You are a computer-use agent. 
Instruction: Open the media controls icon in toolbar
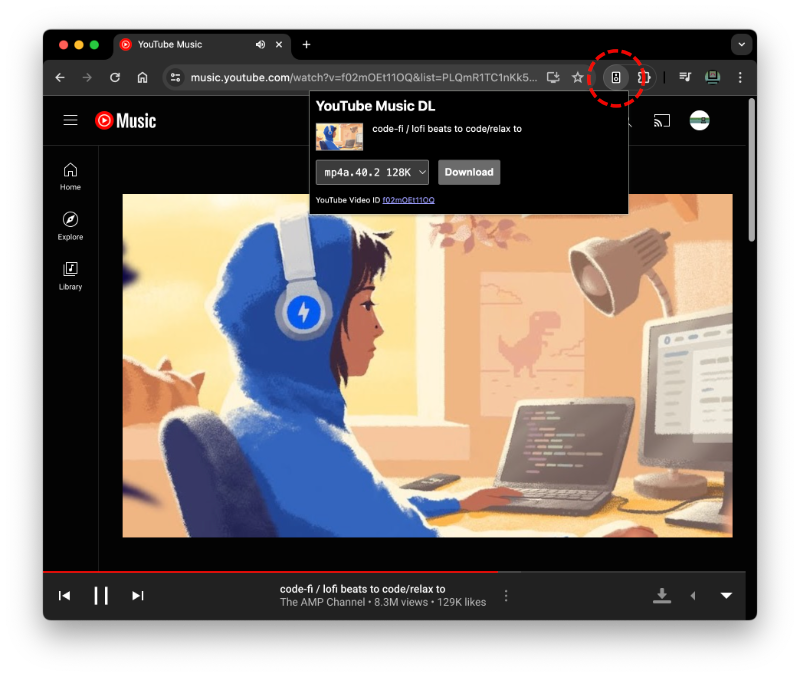(685, 77)
